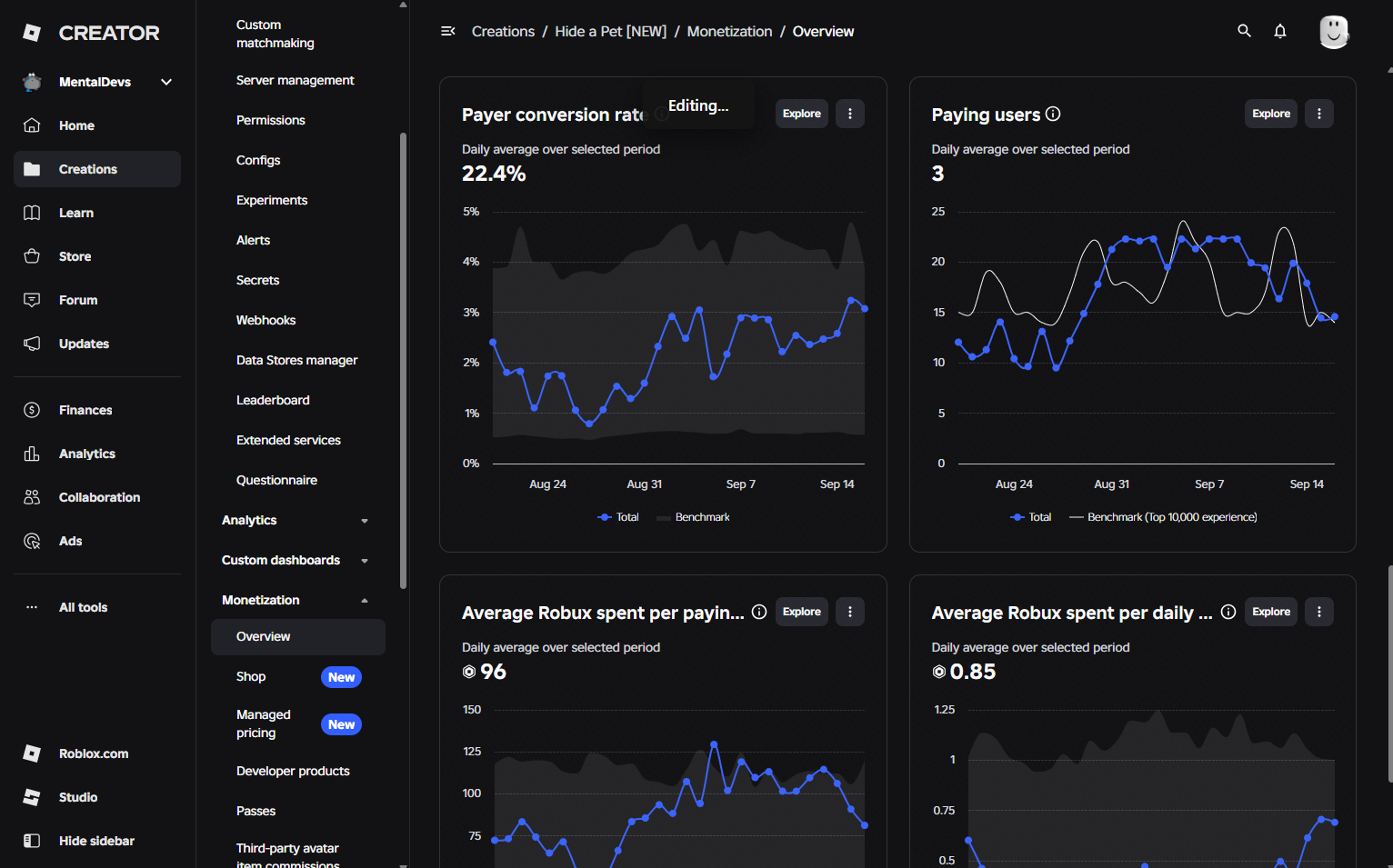Click the Hide sidebar icon
The height and width of the screenshot is (868, 1393).
[32, 841]
